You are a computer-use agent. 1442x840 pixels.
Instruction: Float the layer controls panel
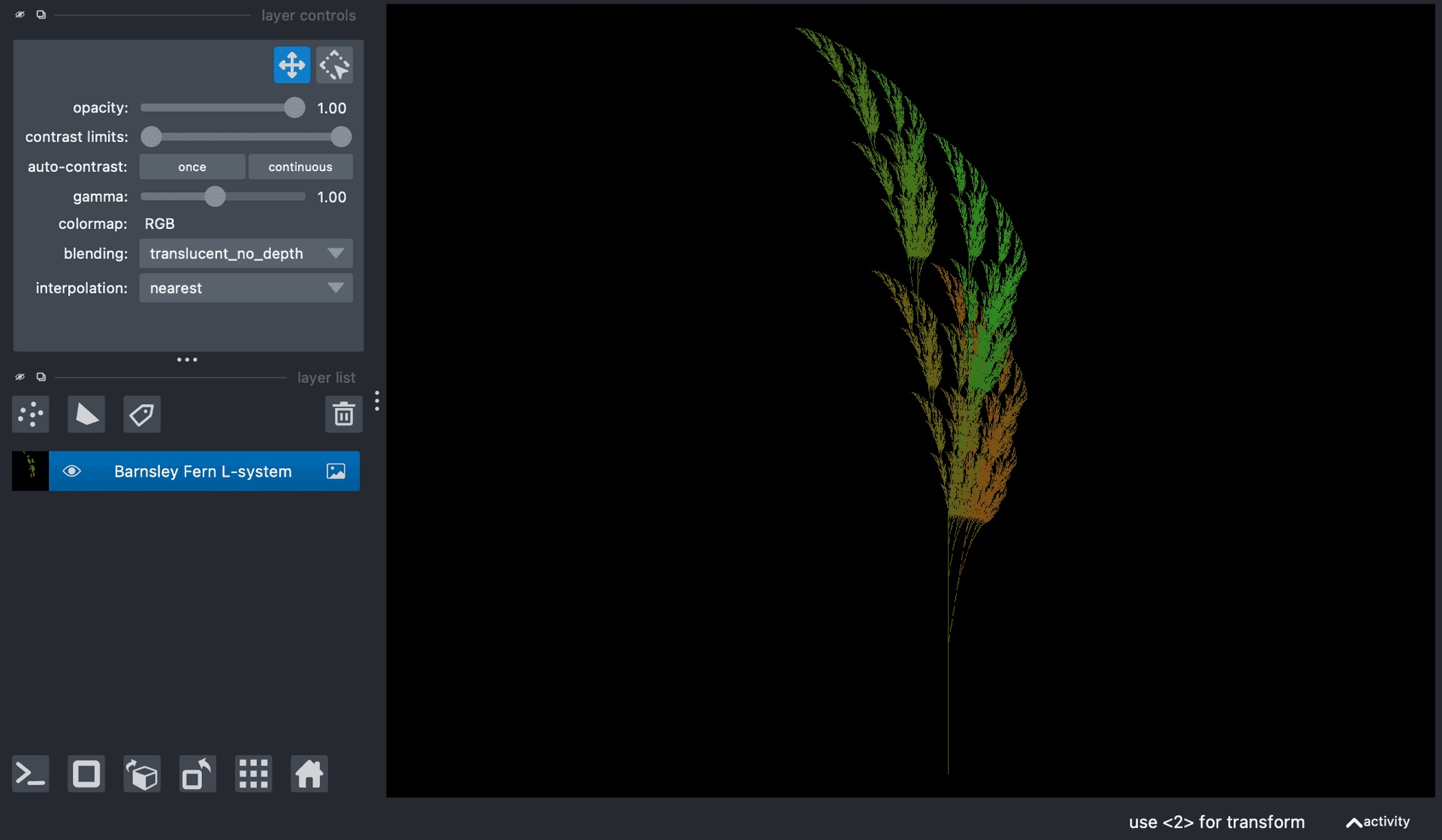coord(41,14)
